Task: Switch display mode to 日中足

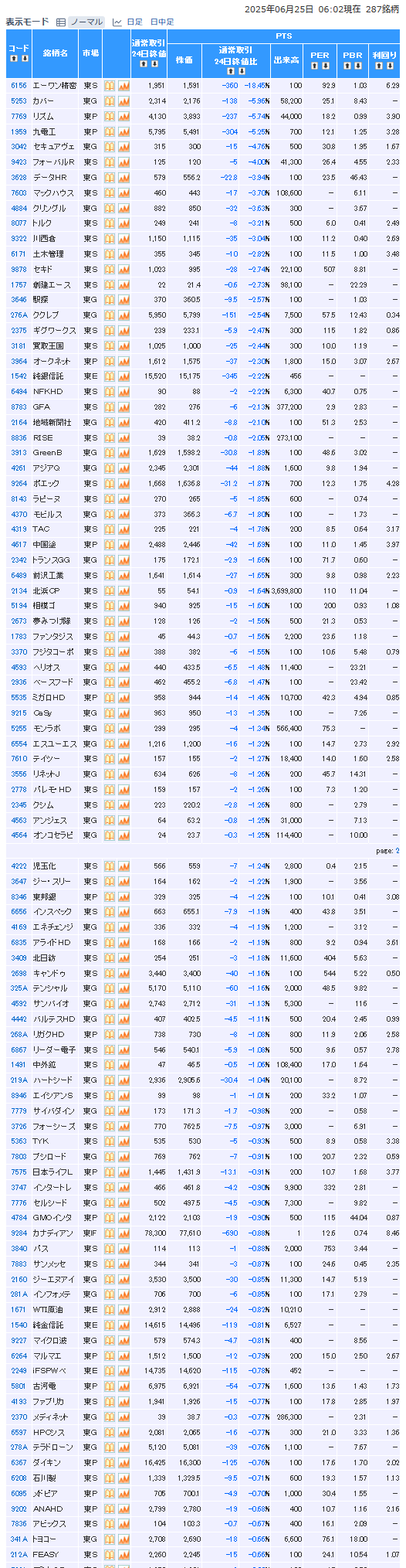Action: (162, 22)
